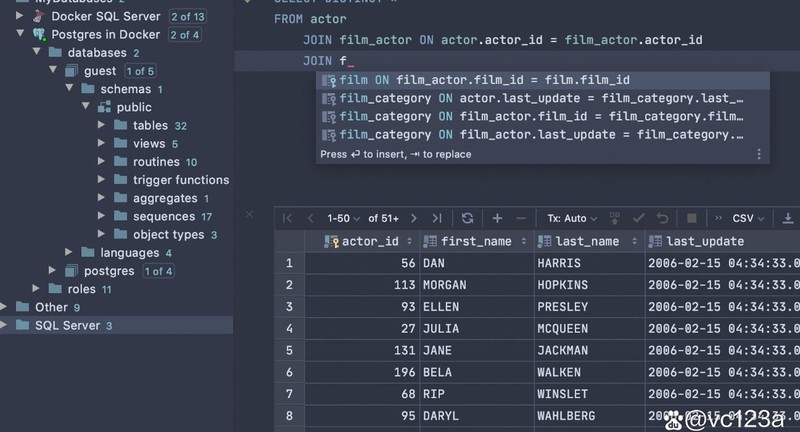Viewport: 800px width, 432px height.
Task: Open the completion popup's three-dot options menu
Action: pos(759,154)
